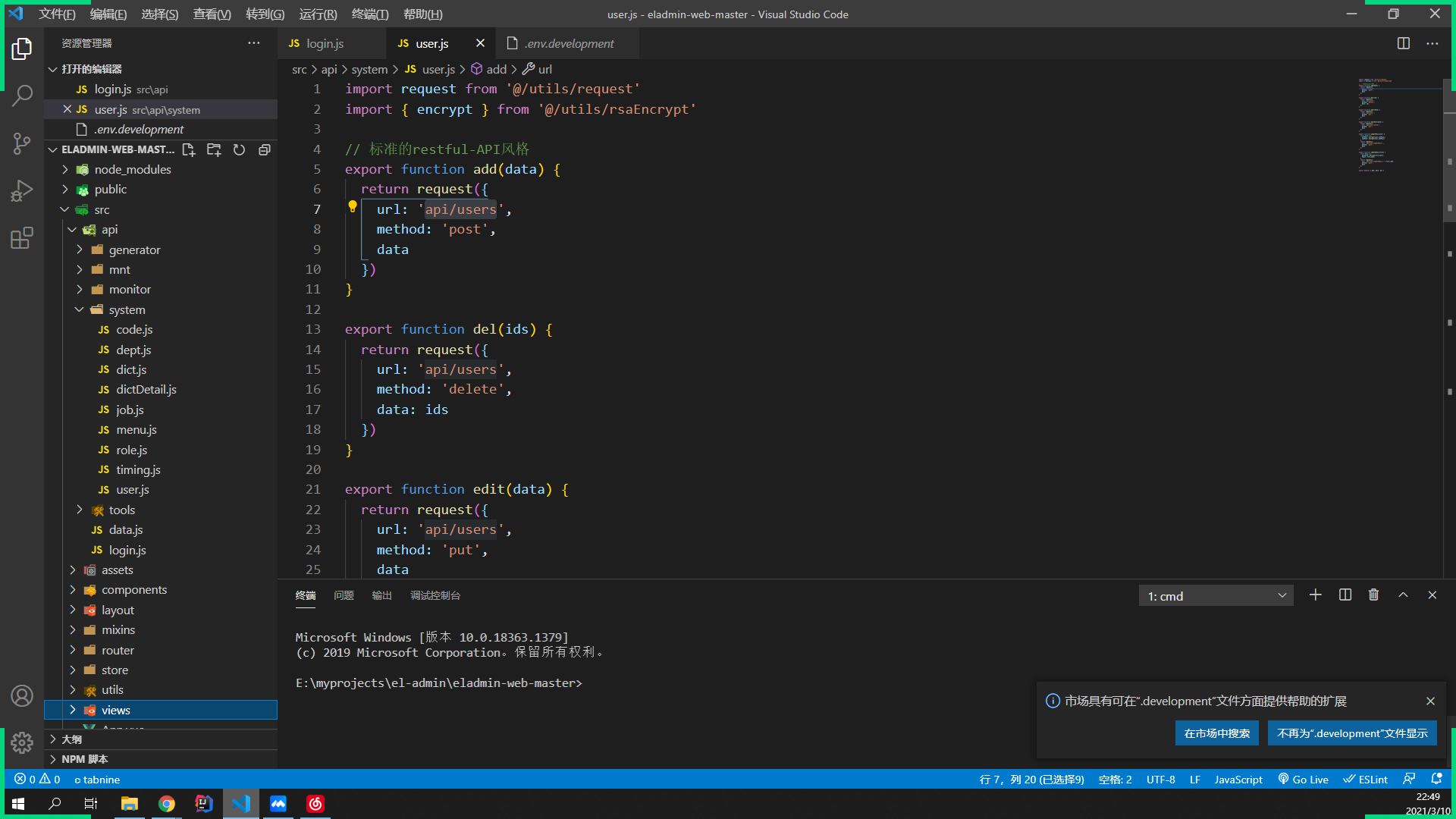Open notifications bell in status bar
This screenshot has width=1456, height=819.
click(x=1436, y=779)
